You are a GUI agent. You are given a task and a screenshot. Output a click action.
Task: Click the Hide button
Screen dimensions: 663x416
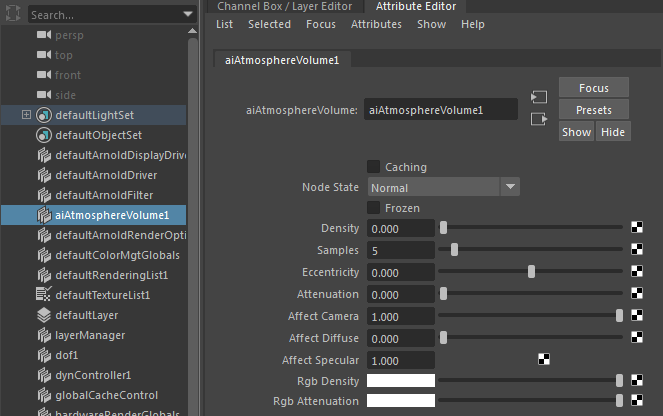613,132
